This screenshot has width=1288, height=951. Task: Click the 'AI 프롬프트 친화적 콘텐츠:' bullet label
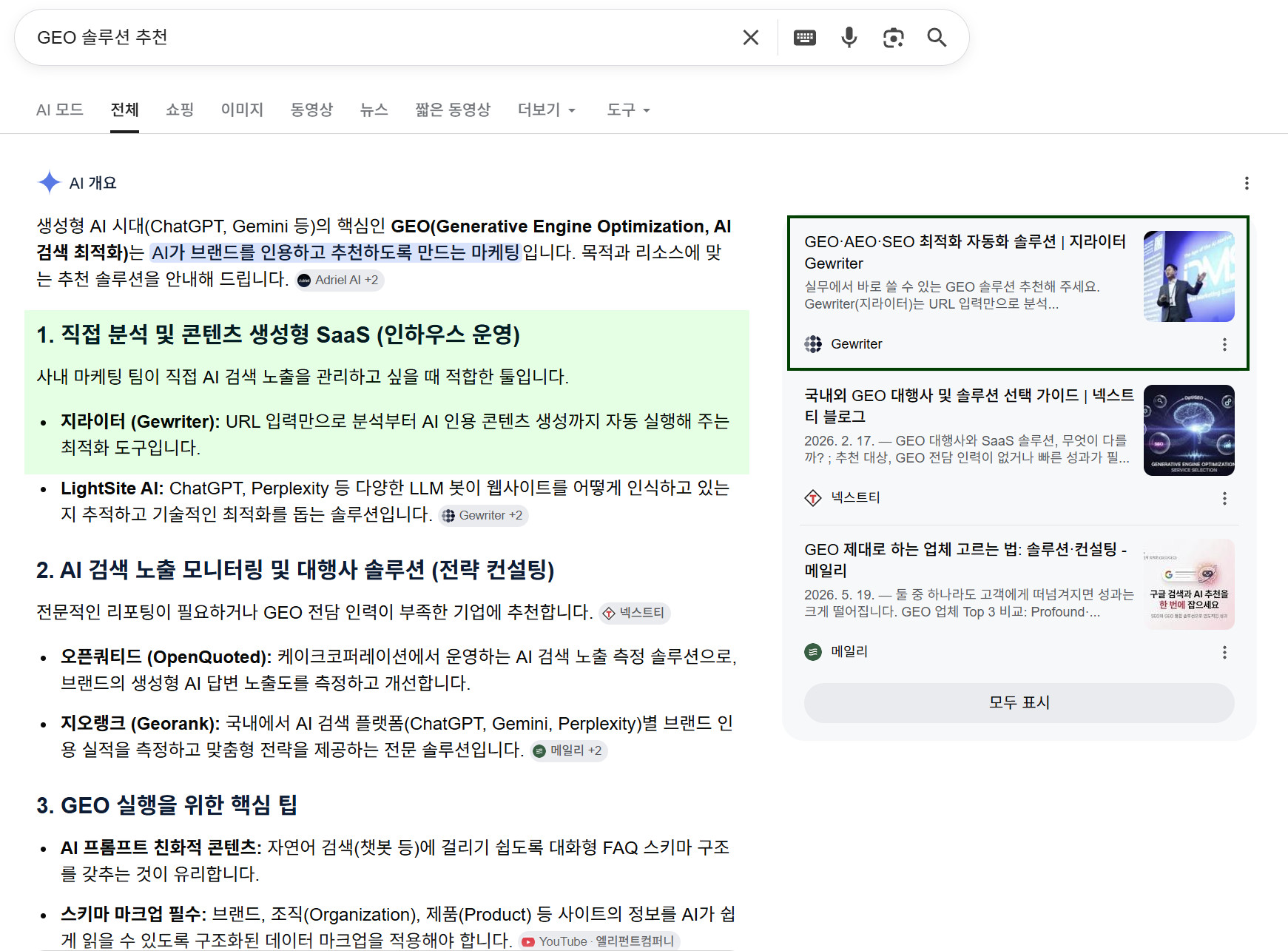pyautogui.click(x=161, y=847)
